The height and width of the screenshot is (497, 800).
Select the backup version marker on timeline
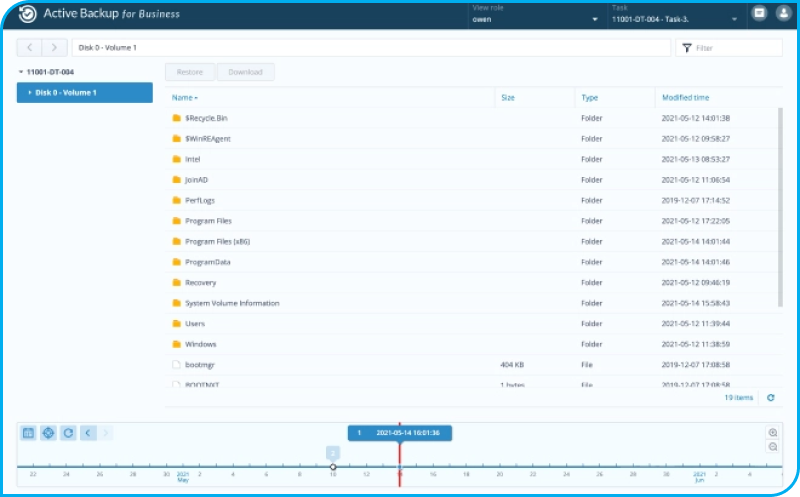click(x=333, y=466)
